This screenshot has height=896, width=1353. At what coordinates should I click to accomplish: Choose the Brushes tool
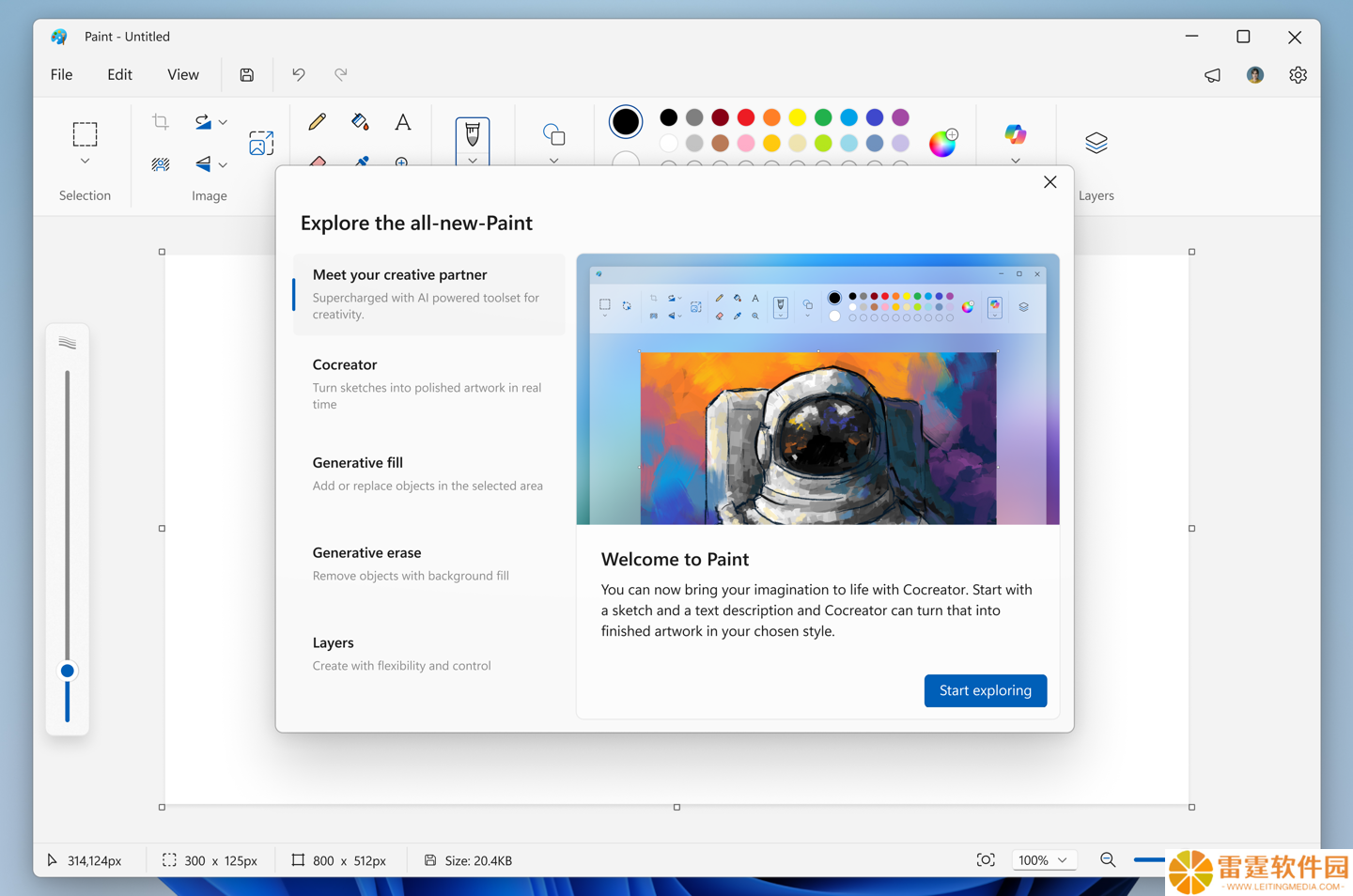(x=473, y=134)
